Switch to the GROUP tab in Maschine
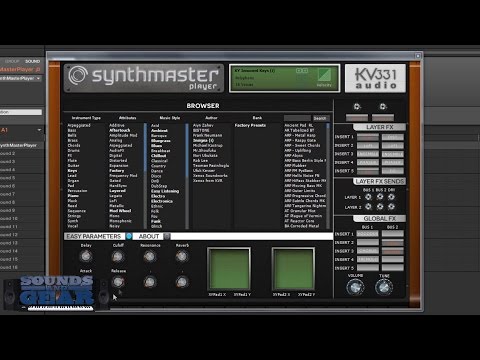Viewport: 480px width, 360px height. click(12, 61)
